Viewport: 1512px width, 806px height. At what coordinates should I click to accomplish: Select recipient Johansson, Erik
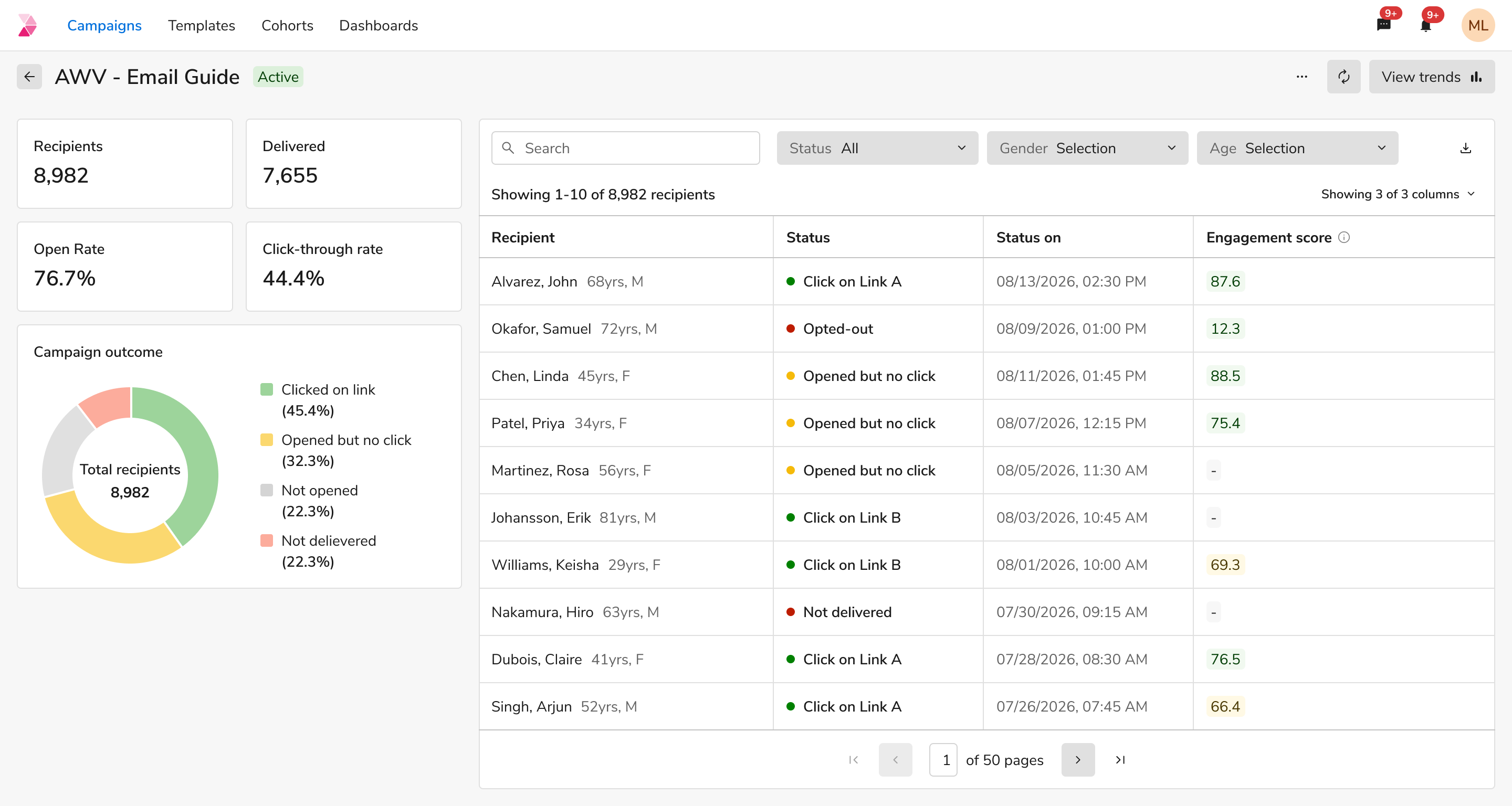point(541,517)
